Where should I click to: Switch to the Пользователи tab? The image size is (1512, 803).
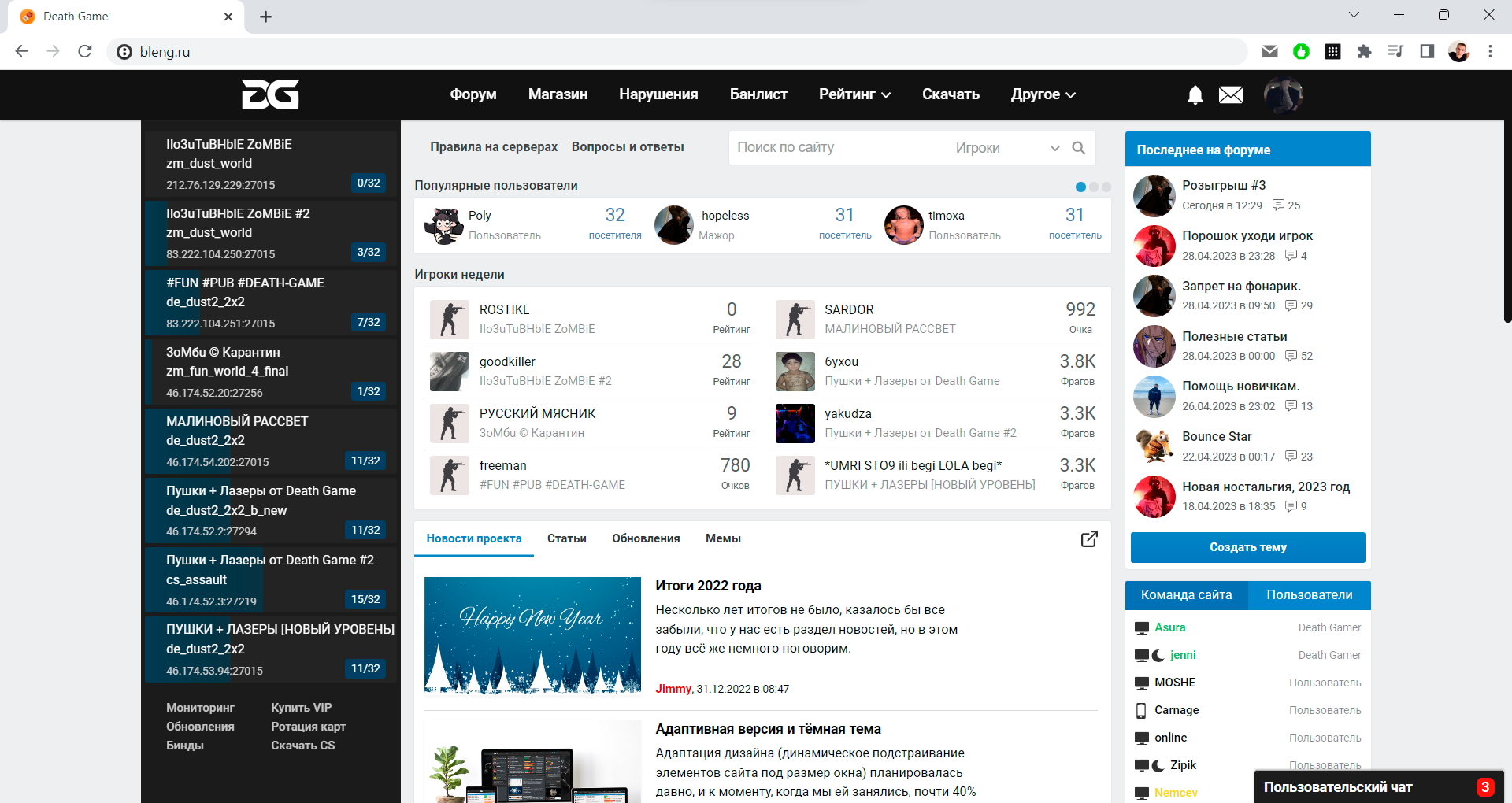coord(1309,595)
